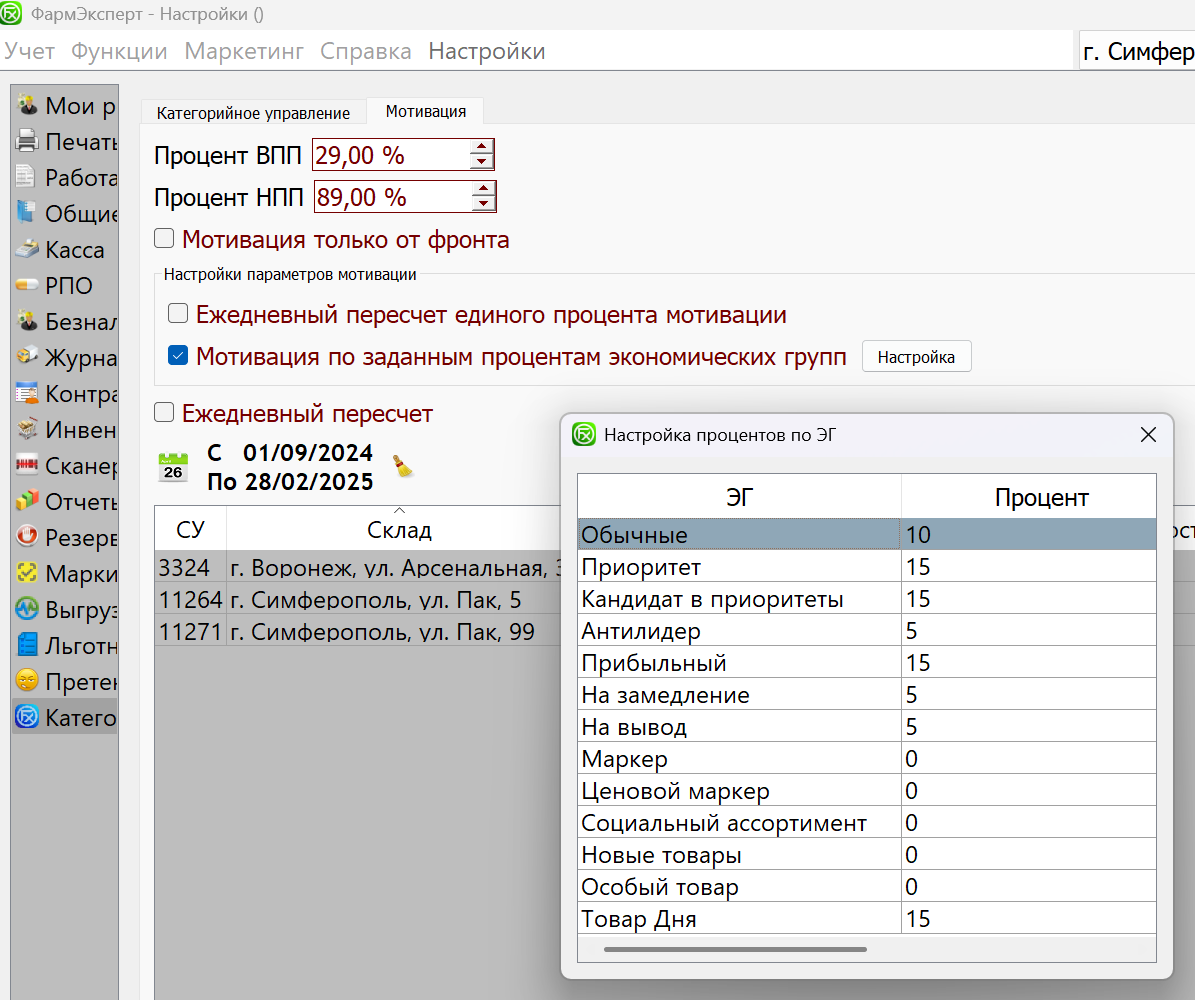Click the Настройка button

(x=916, y=357)
